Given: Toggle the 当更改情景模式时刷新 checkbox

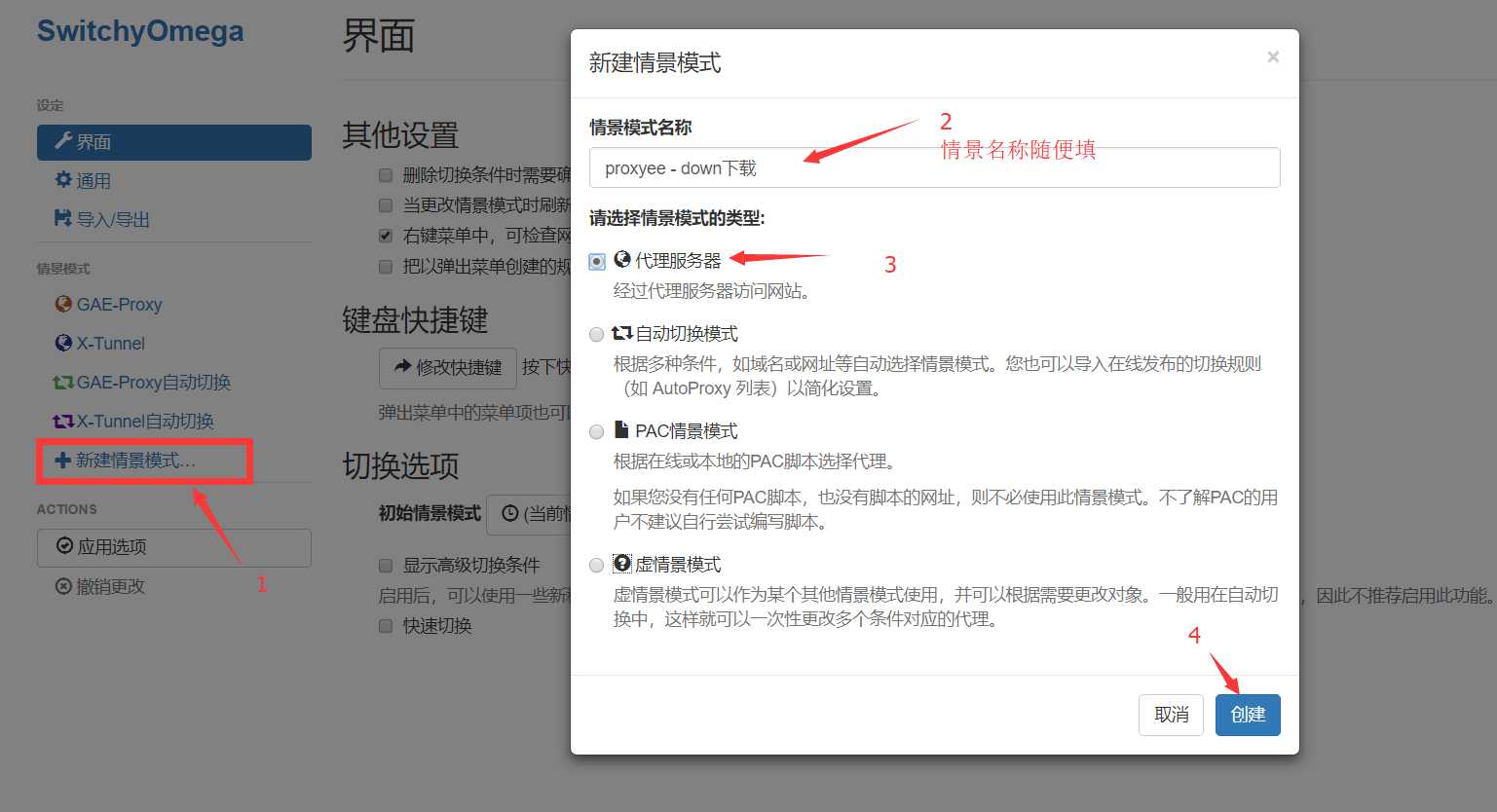Looking at the screenshot, I should pos(386,205).
